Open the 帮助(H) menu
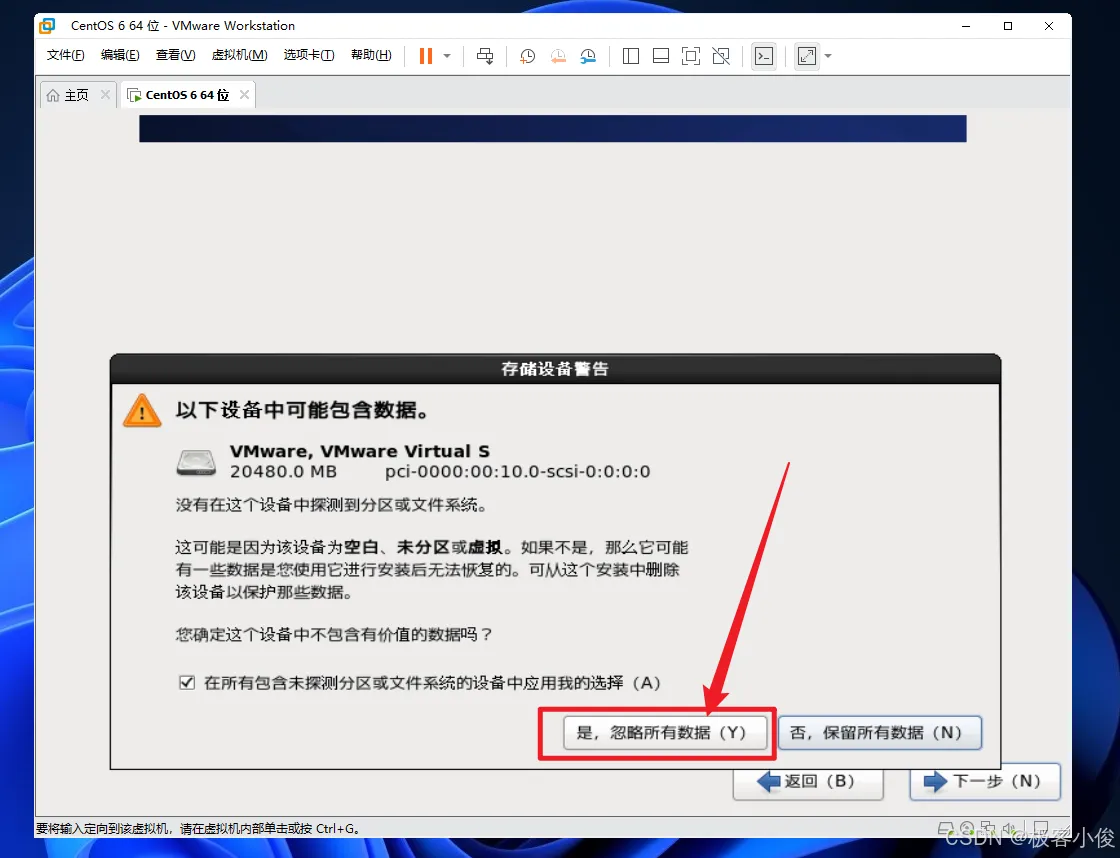The width and height of the screenshot is (1120, 858). pyautogui.click(x=371, y=55)
